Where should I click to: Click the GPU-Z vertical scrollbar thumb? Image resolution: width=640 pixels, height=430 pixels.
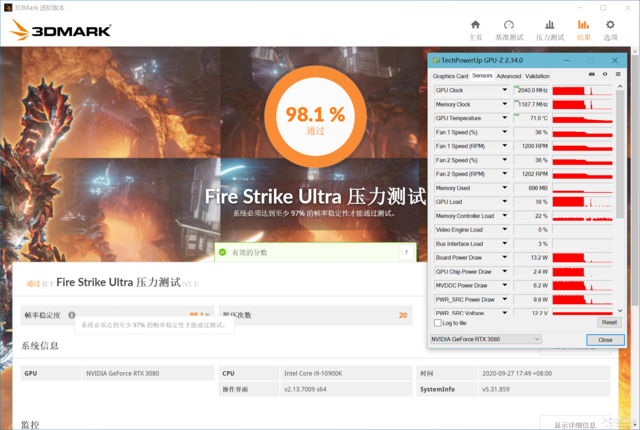[620, 154]
